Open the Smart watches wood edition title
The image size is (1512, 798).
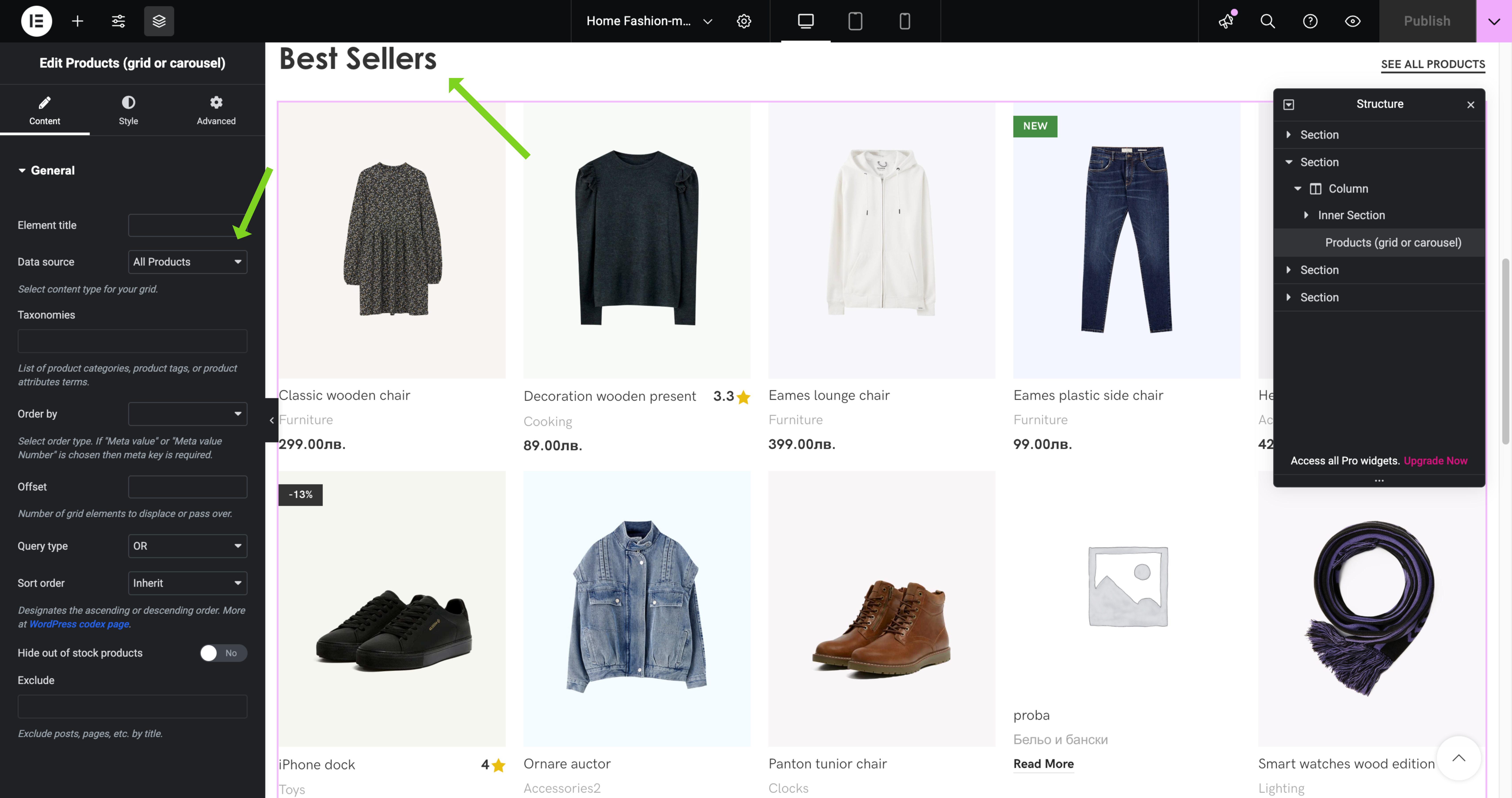click(x=1346, y=764)
